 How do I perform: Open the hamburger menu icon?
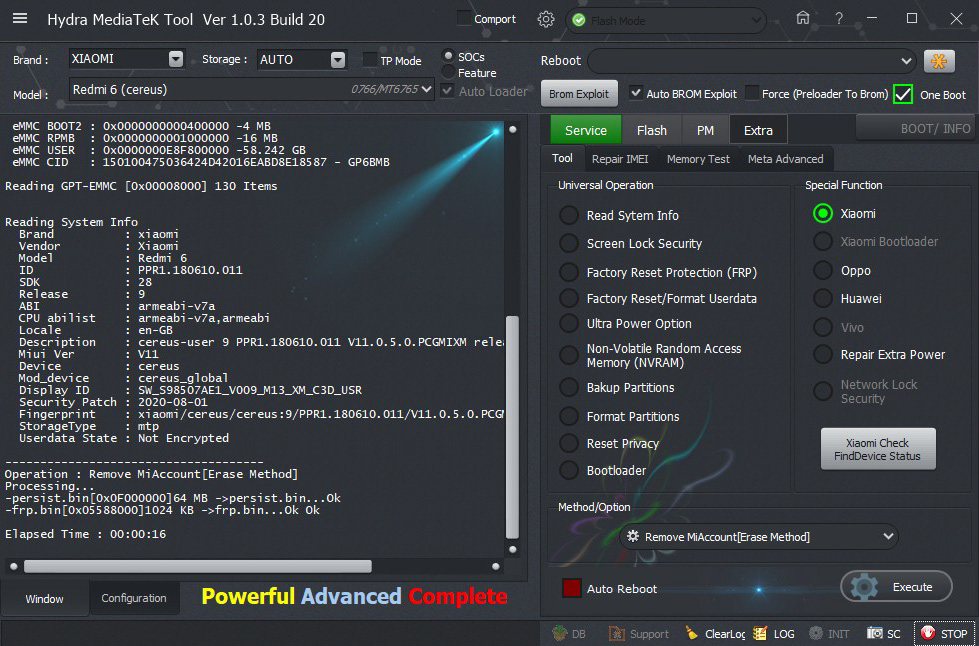click(x=20, y=20)
